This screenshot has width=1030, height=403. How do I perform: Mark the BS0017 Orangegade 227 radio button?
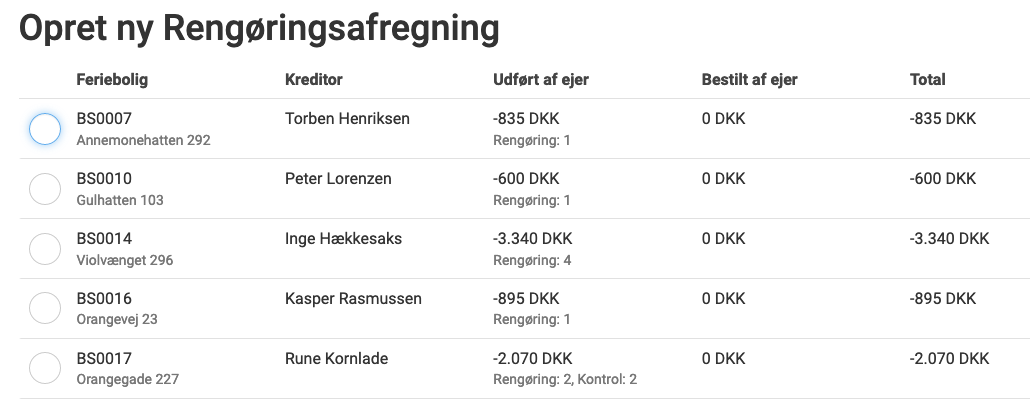(45, 368)
